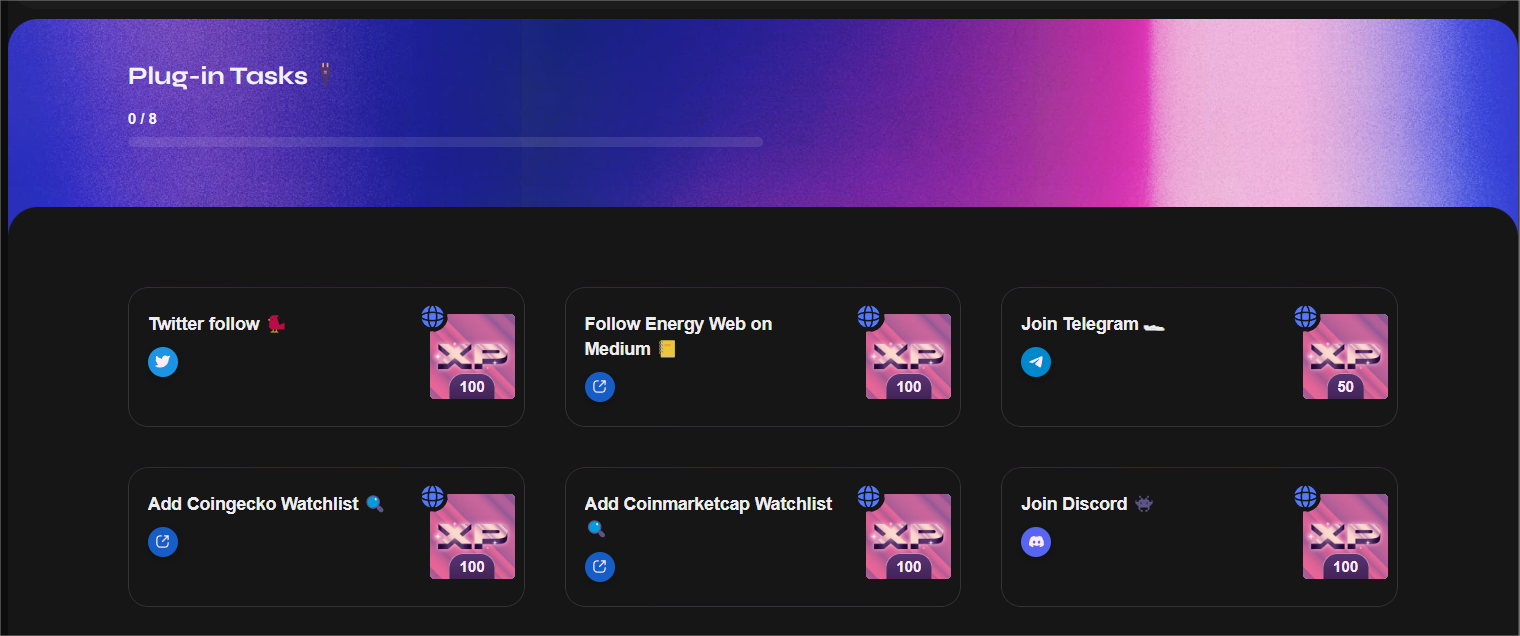
Task: Select XP reward image on Twitter follow card
Action: tap(472, 357)
